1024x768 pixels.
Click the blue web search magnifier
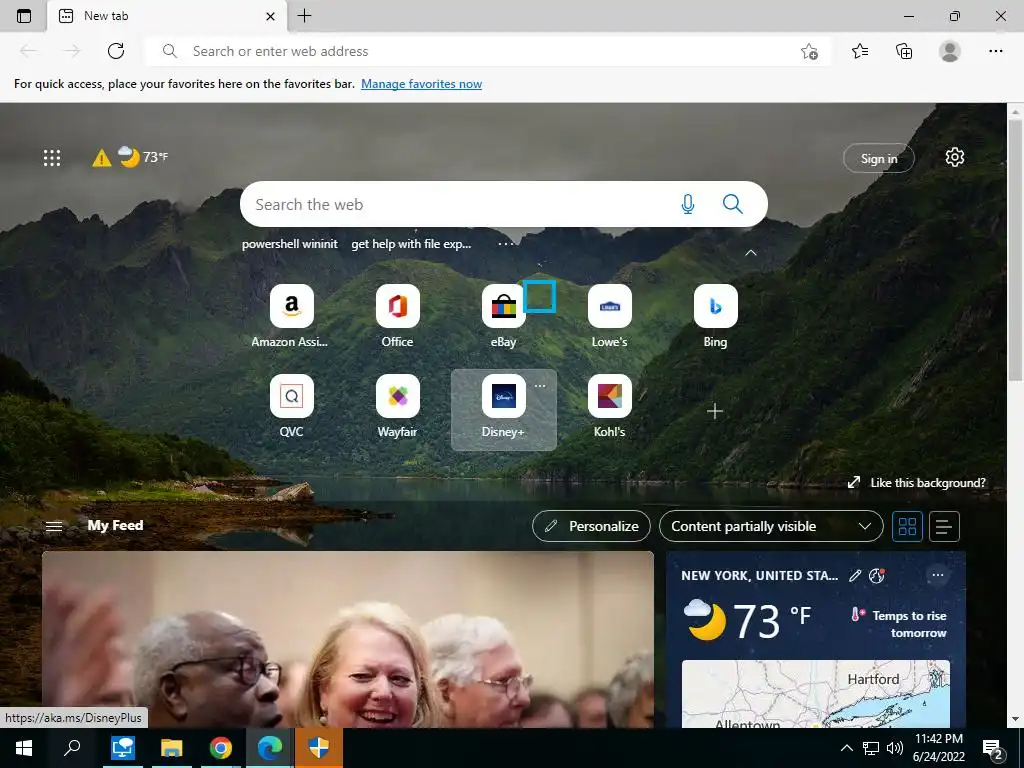733,204
